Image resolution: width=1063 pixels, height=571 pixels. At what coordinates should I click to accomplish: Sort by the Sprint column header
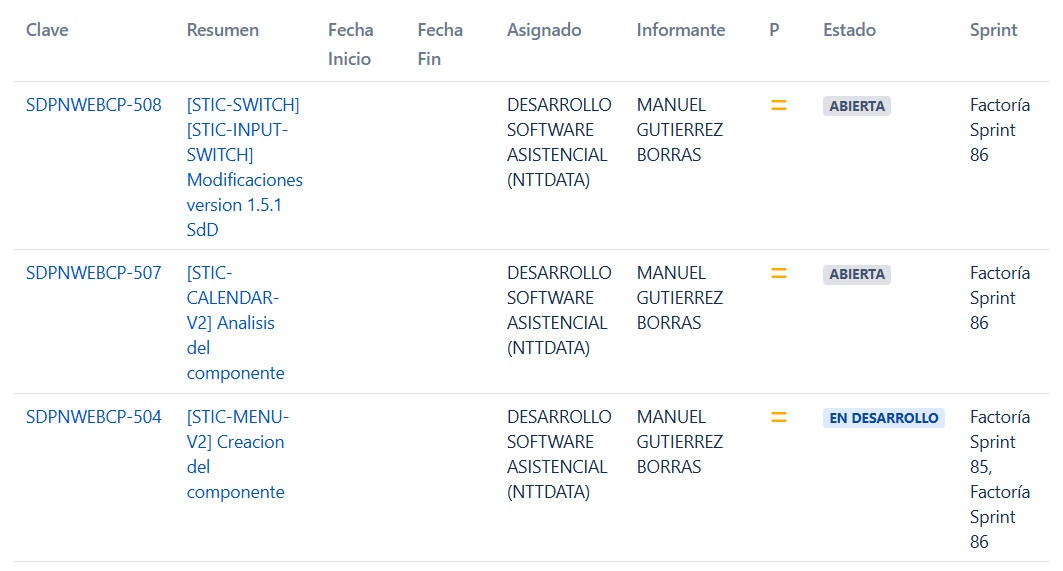click(x=993, y=30)
